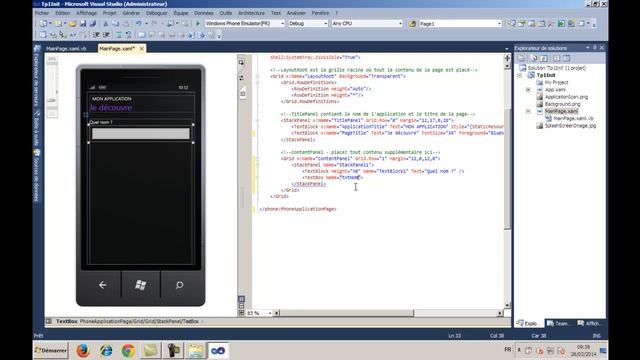Select 'je découvre' page title in designer

[x=111, y=108]
